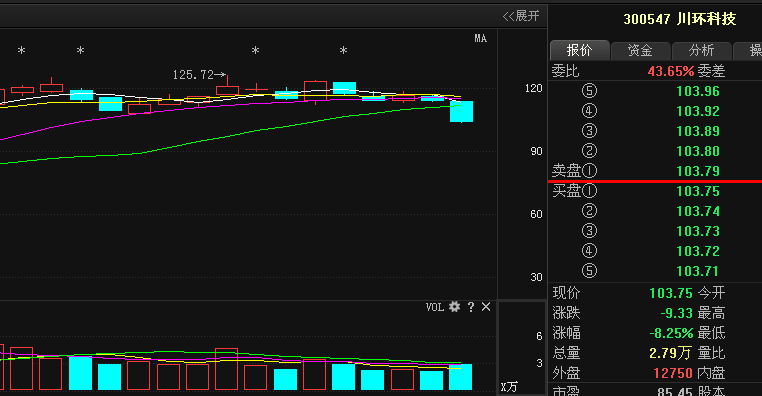Expand panel via <<展开 link

tap(521, 16)
